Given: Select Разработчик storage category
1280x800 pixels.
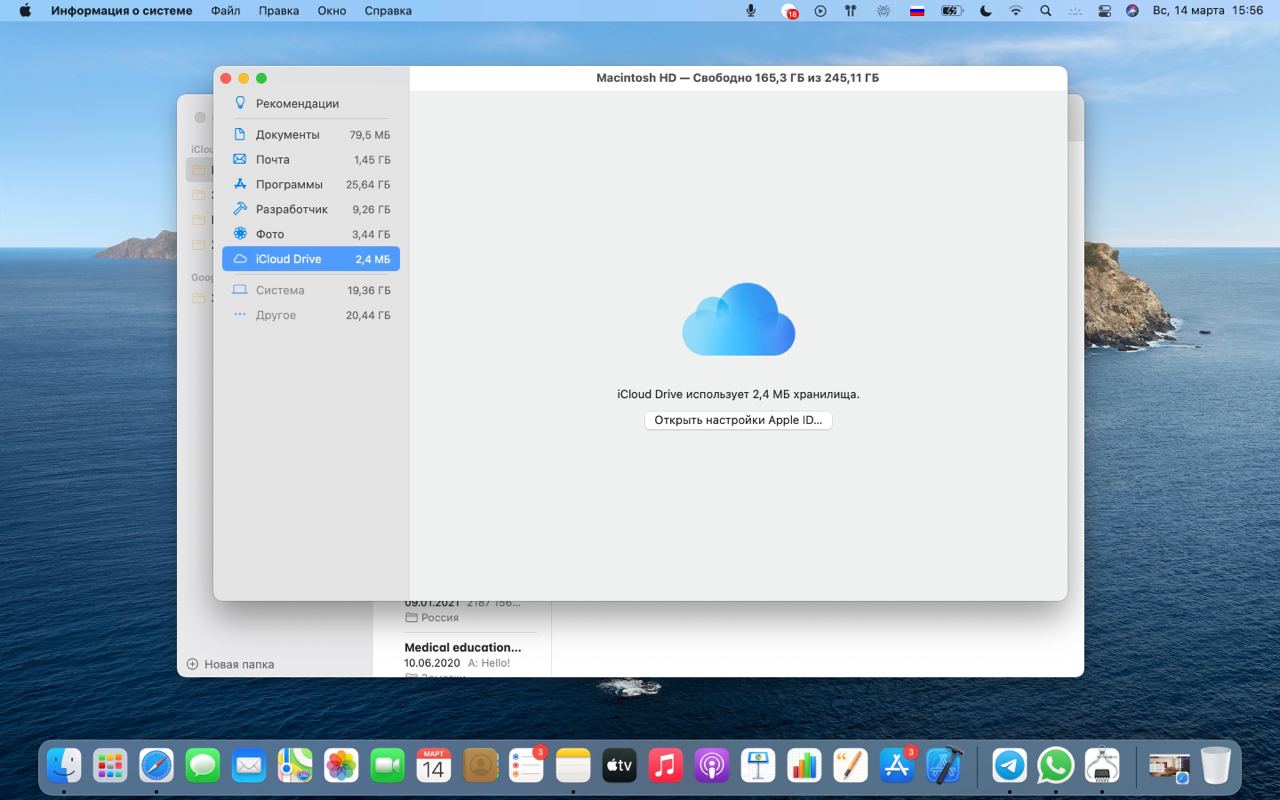Looking at the screenshot, I should pyautogui.click(x=310, y=209).
